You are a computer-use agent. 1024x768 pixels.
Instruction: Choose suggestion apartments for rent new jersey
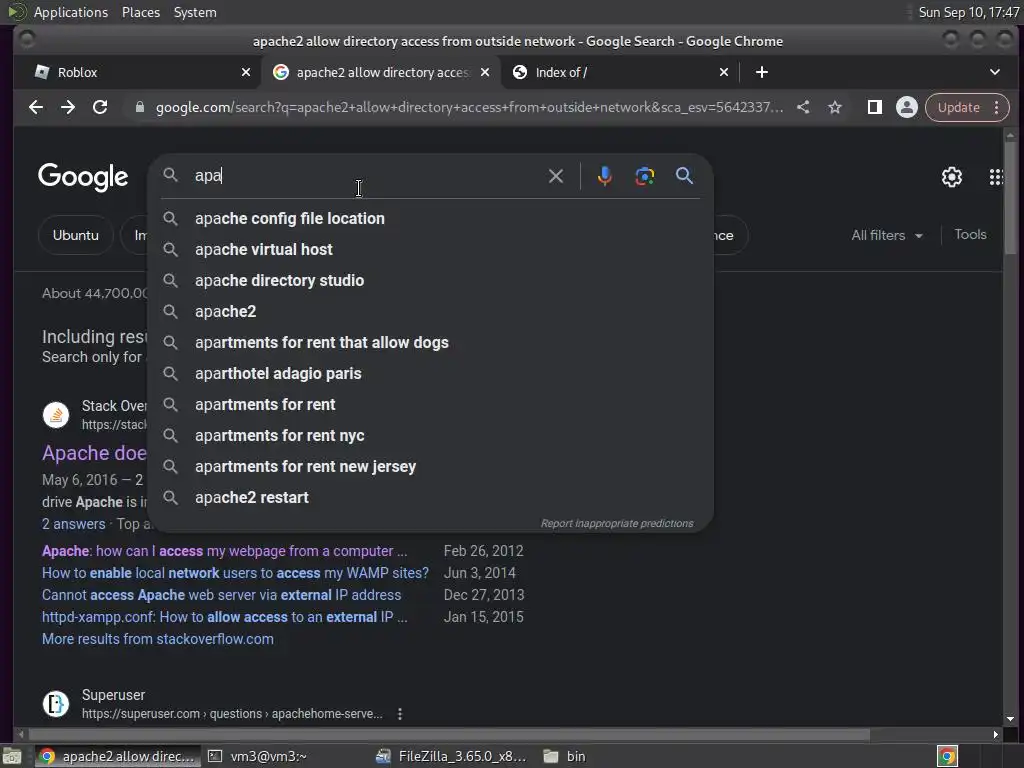(431, 466)
